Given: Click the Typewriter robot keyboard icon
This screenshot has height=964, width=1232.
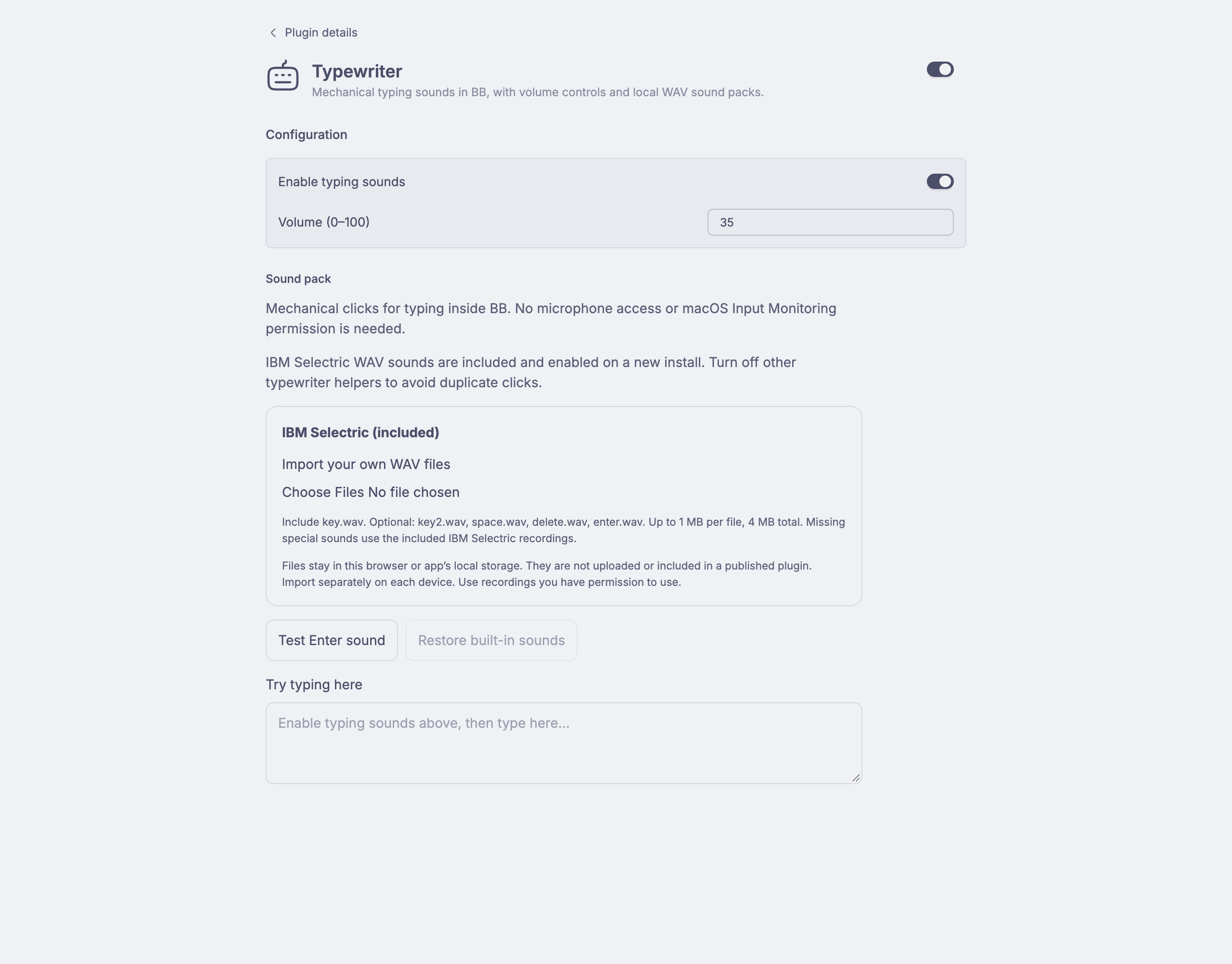Looking at the screenshot, I should [x=283, y=75].
